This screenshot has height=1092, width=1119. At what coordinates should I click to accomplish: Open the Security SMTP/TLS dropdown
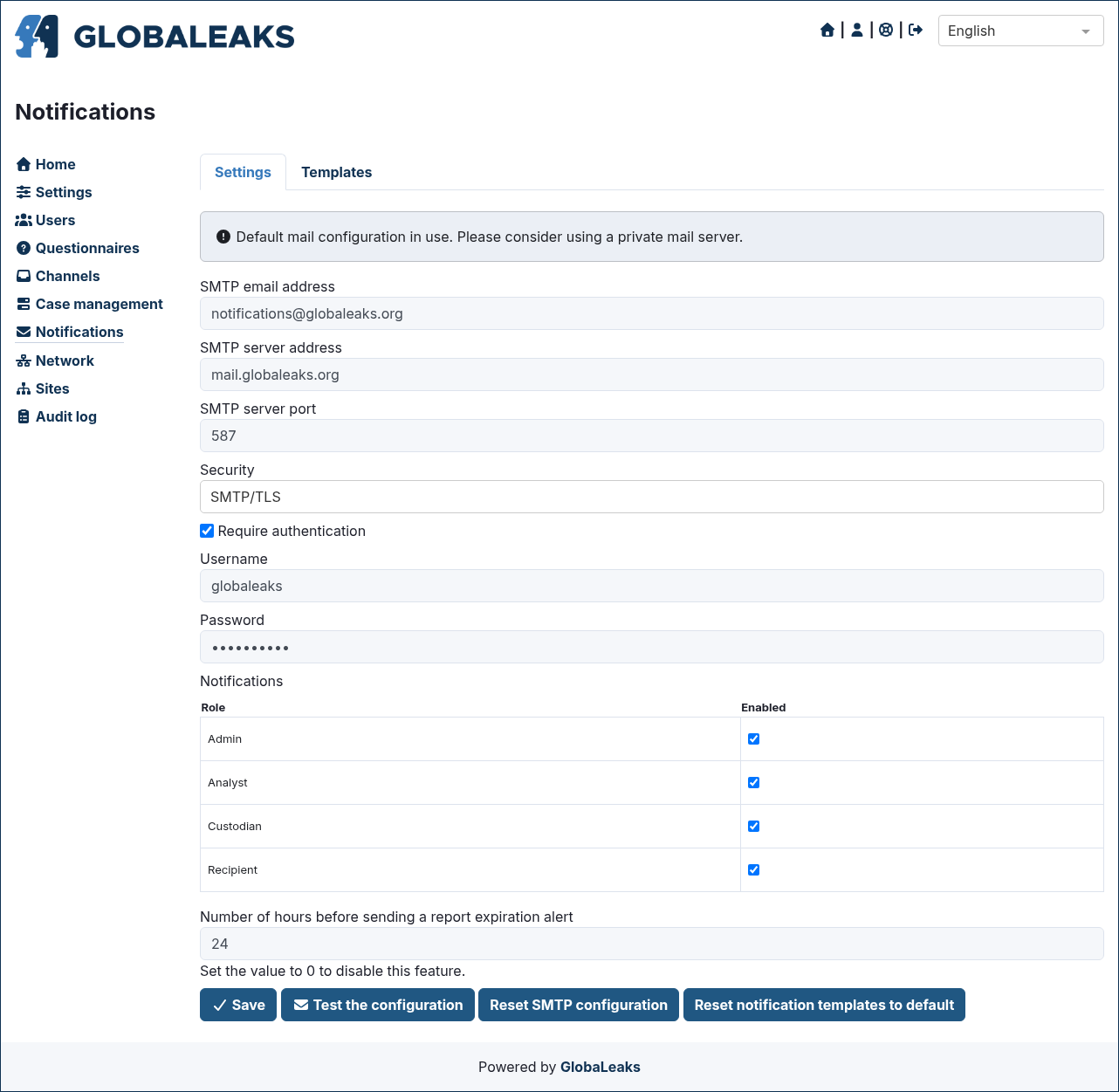[x=652, y=497]
